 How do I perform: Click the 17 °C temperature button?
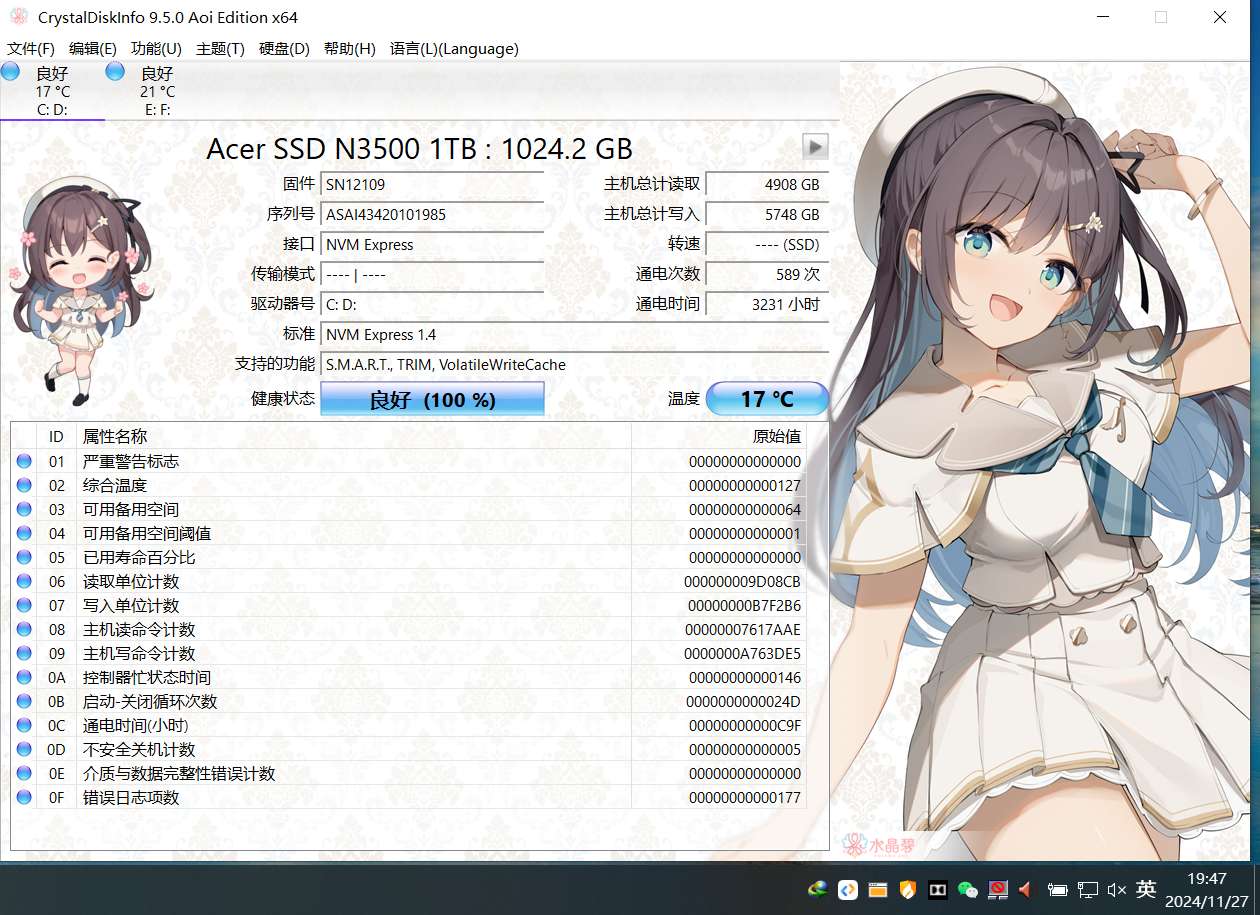click(x=767, y=399)
